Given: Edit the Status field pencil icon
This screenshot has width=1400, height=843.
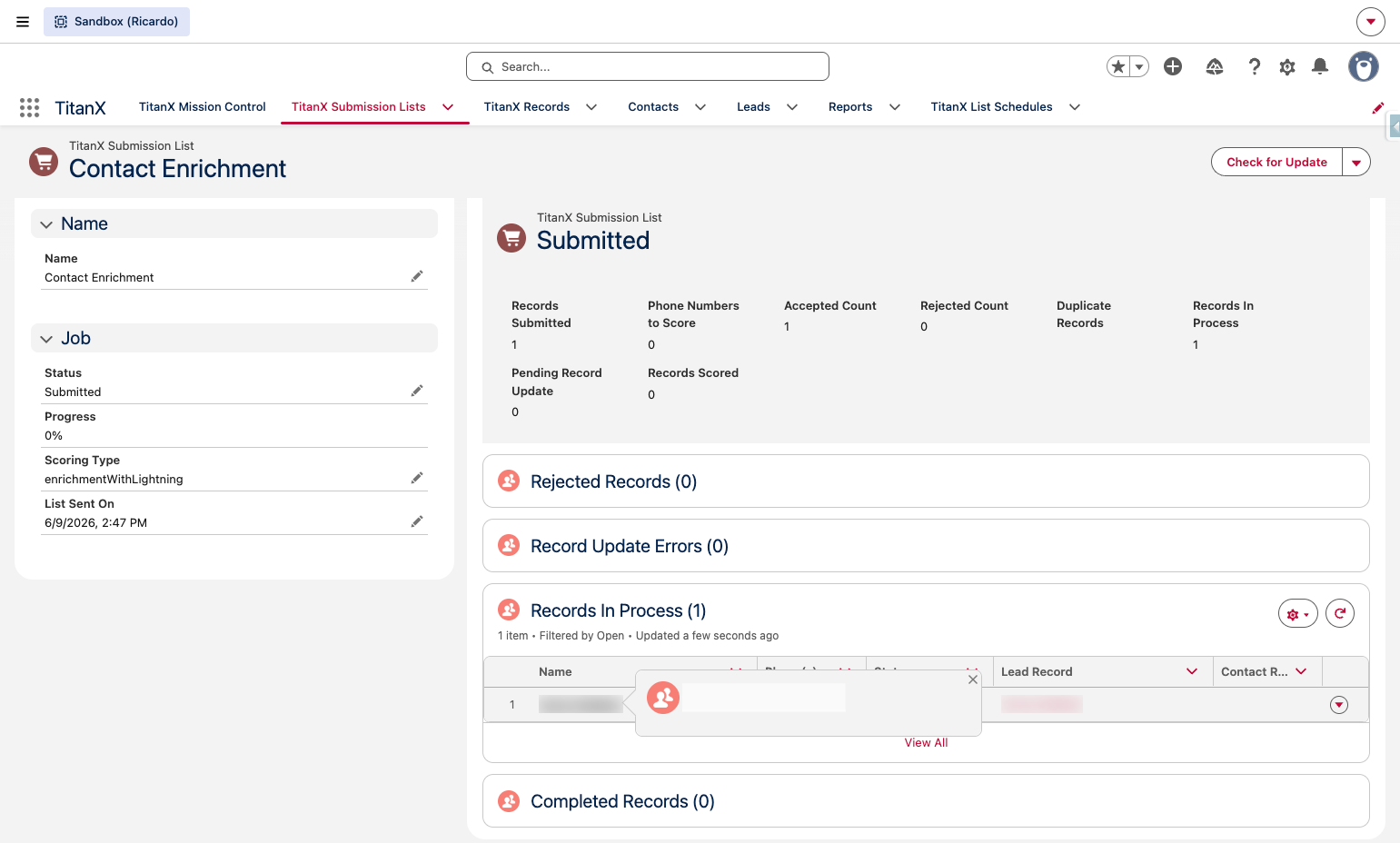Looking at the screenshot, I should (x=417, y=391).
